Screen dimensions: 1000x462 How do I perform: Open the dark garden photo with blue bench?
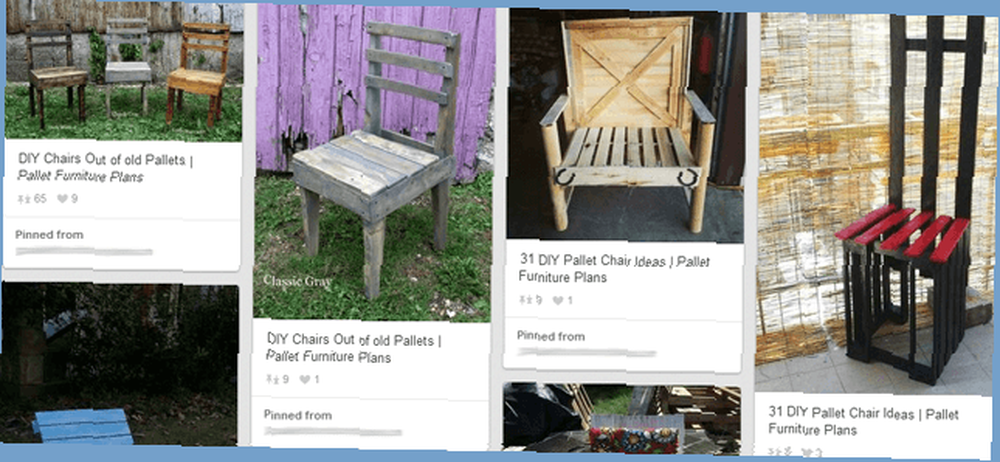tap(120, 364)
